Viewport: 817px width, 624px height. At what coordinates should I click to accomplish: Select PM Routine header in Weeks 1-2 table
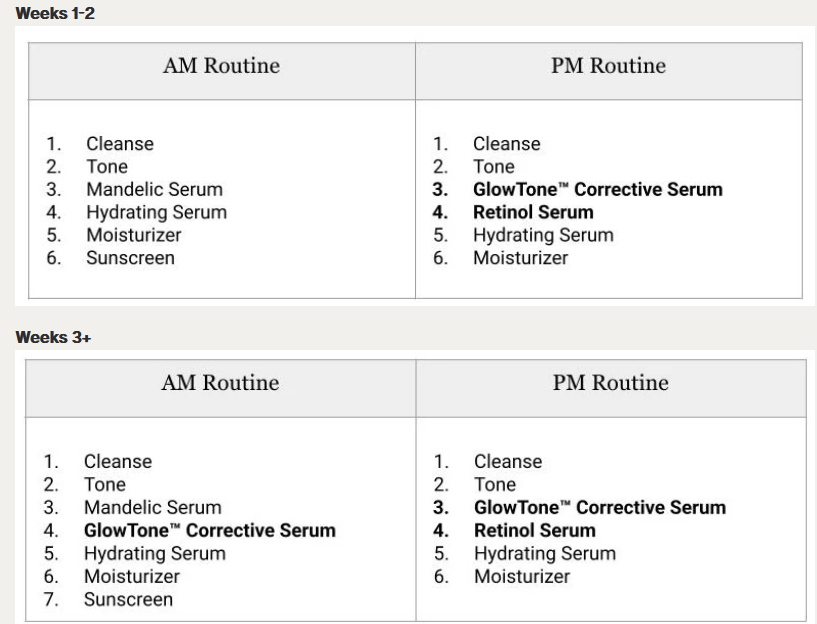pyautogui.click(x=608, y=66)
